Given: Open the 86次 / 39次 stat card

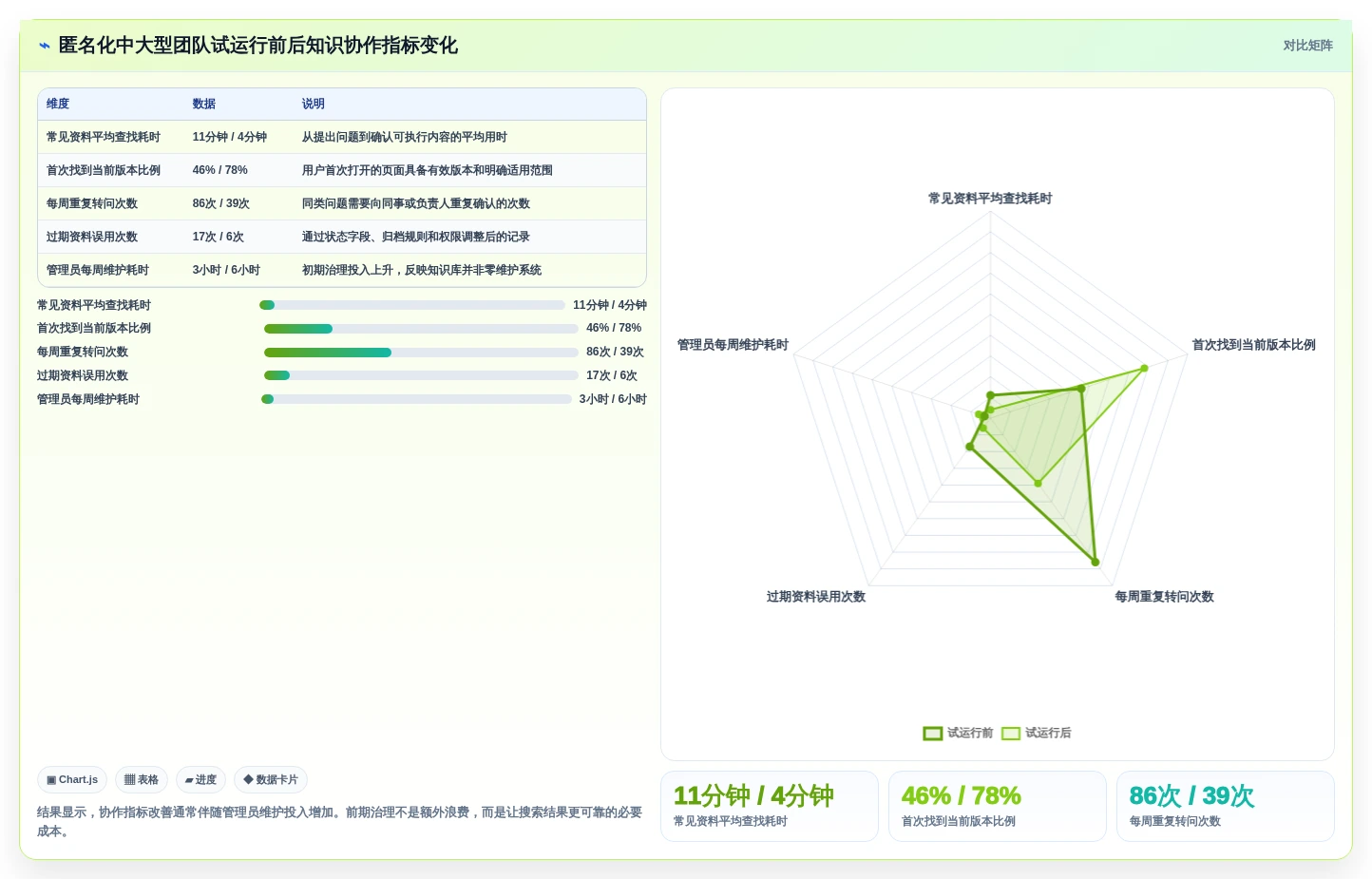Looking at the screenshot, I should point(1226,806).
